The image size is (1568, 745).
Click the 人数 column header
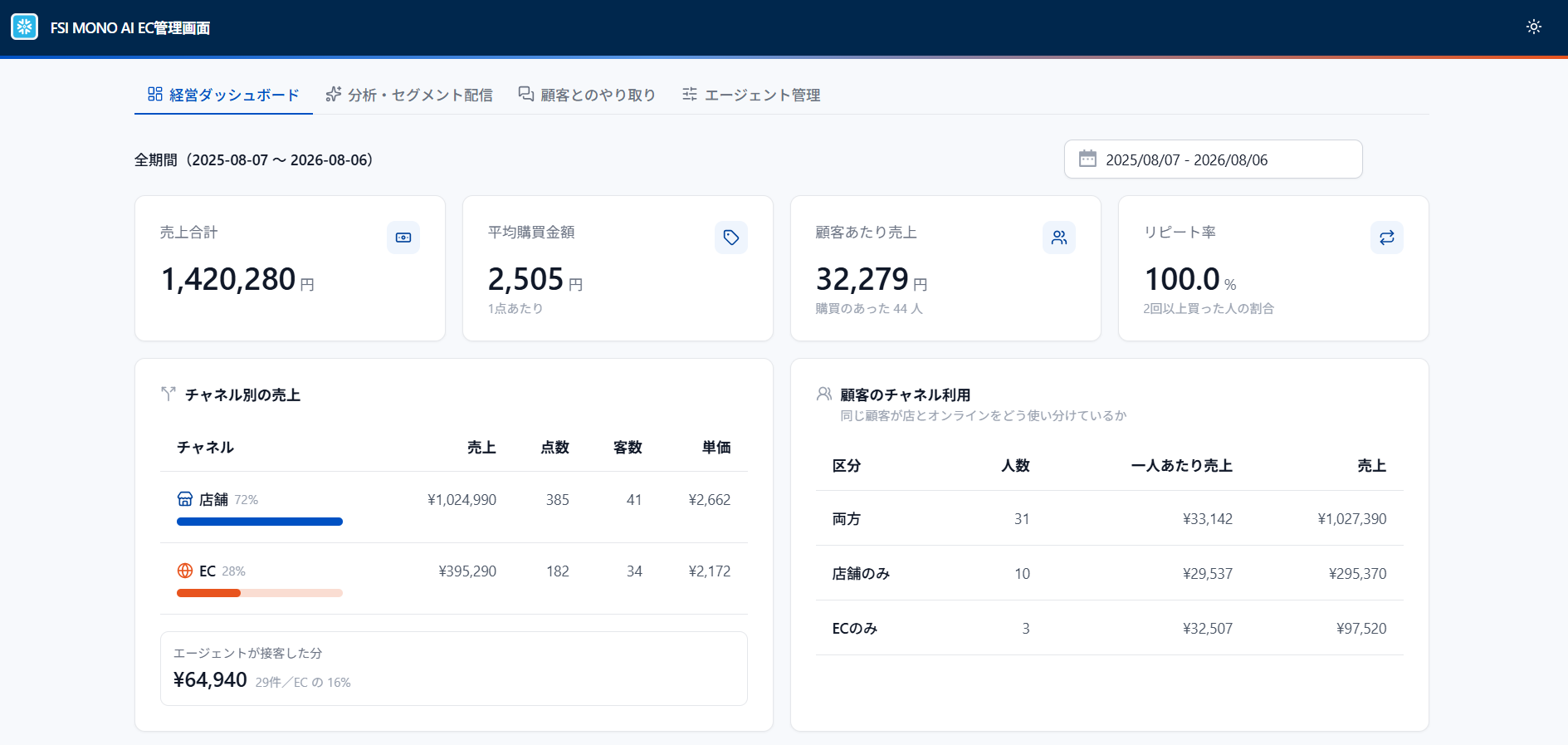1015,465
